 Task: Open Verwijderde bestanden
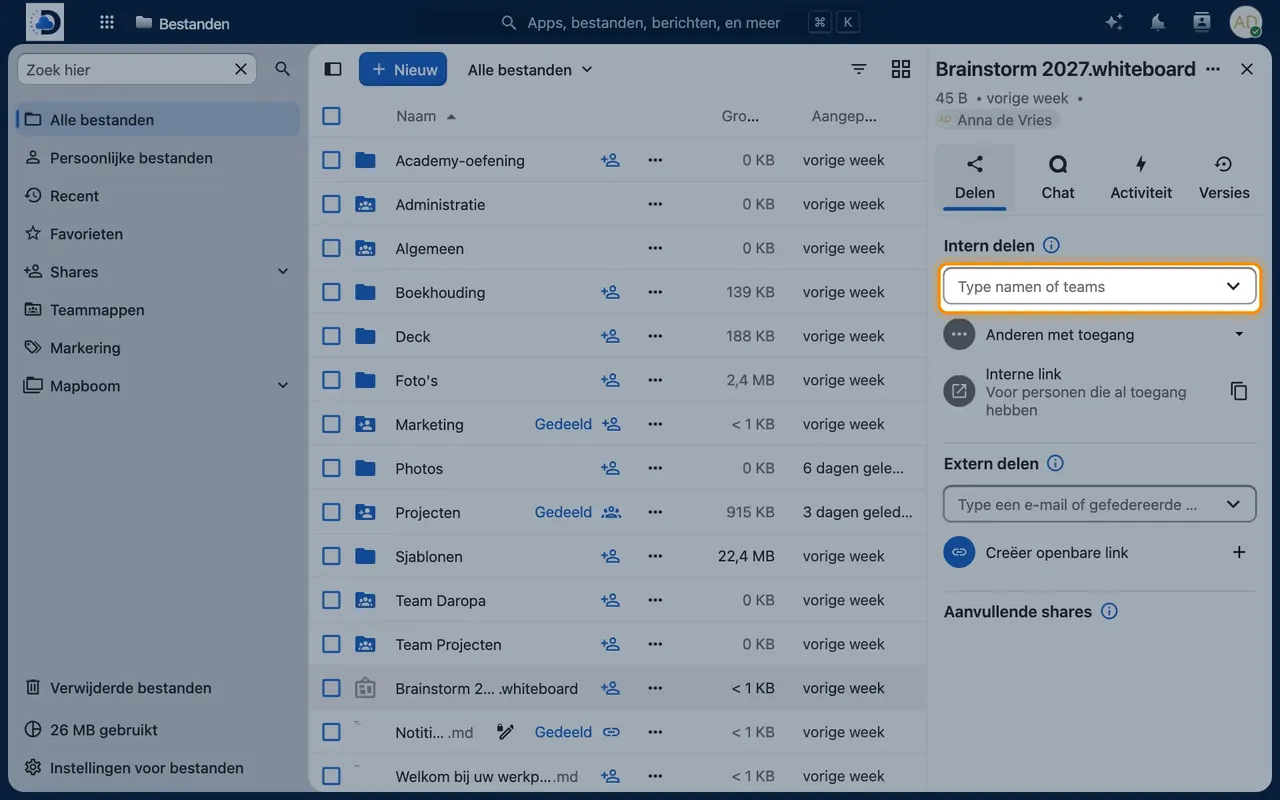158,687
